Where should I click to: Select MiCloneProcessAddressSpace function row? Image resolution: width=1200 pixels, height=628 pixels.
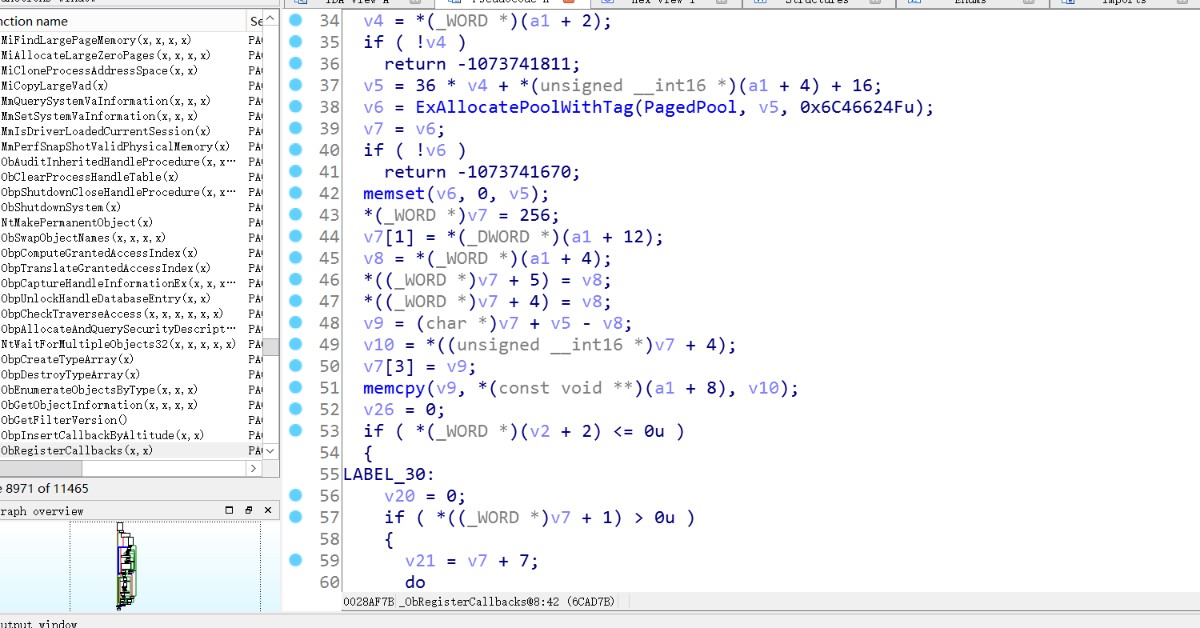pos(132,70)
